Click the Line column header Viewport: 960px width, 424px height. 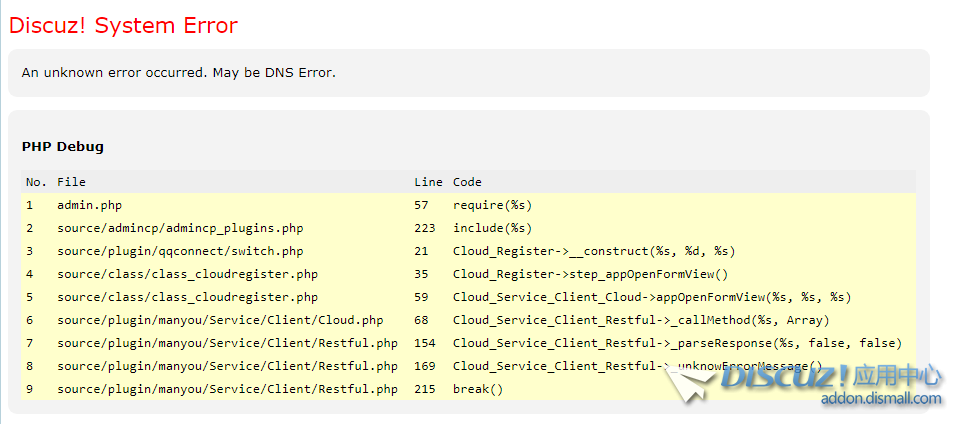428,182
